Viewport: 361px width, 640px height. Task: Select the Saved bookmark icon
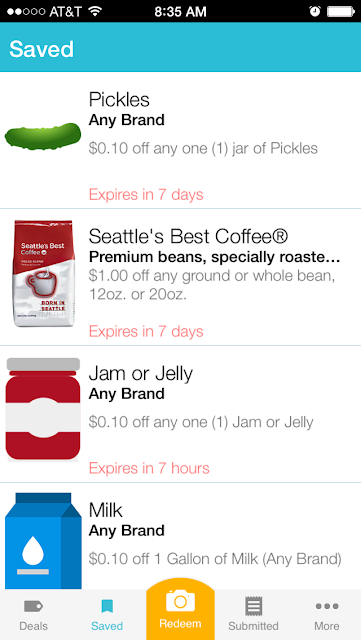click(x=107, y=607)
